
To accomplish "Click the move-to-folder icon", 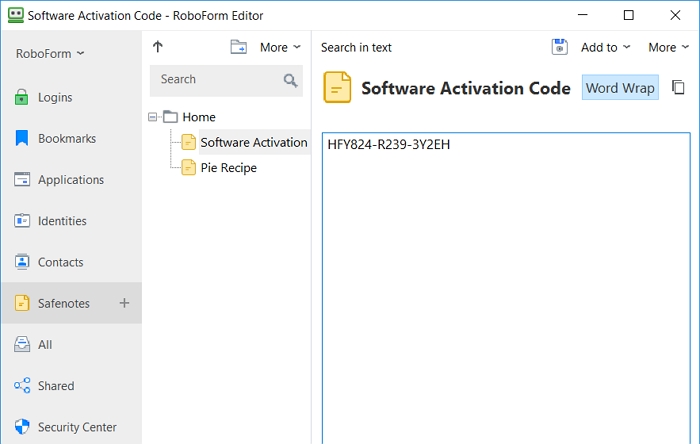I will (238, 47).
